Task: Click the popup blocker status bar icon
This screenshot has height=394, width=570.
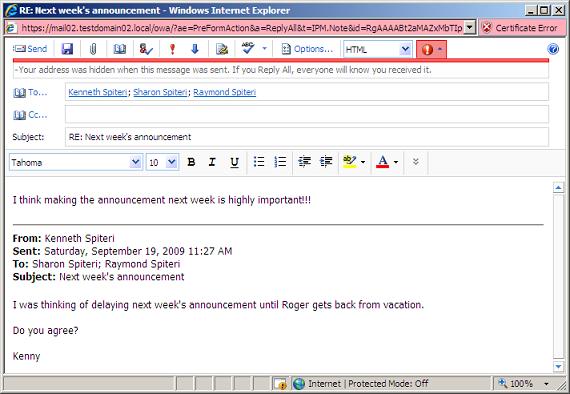Action: (280, 384)
